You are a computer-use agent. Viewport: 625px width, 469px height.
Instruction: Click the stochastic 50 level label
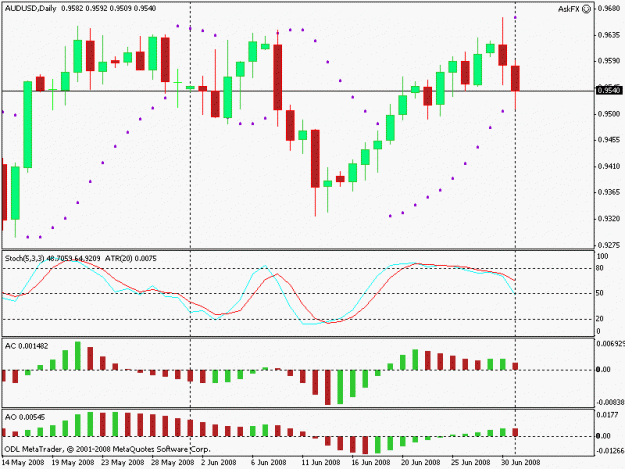point(600,293)
